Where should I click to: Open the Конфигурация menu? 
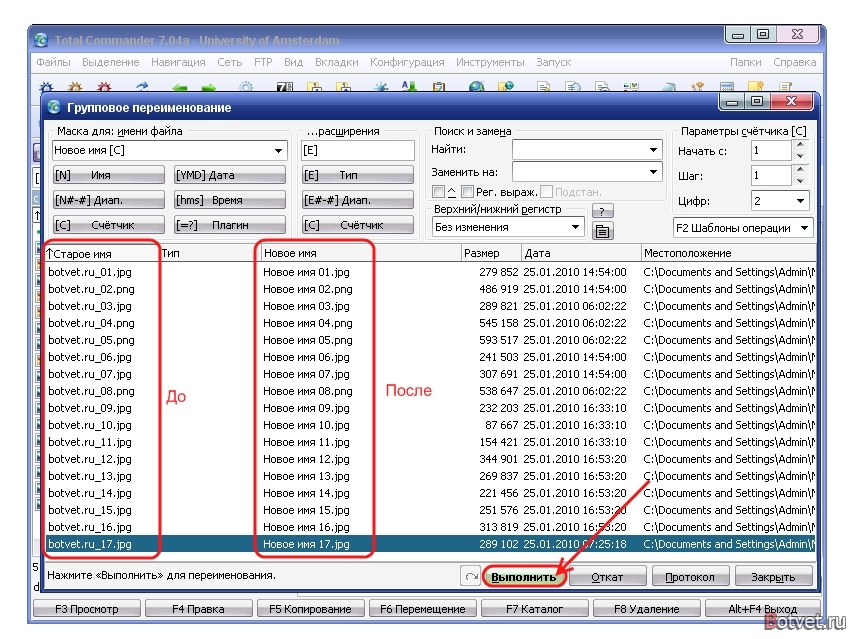tap(407, 62)
